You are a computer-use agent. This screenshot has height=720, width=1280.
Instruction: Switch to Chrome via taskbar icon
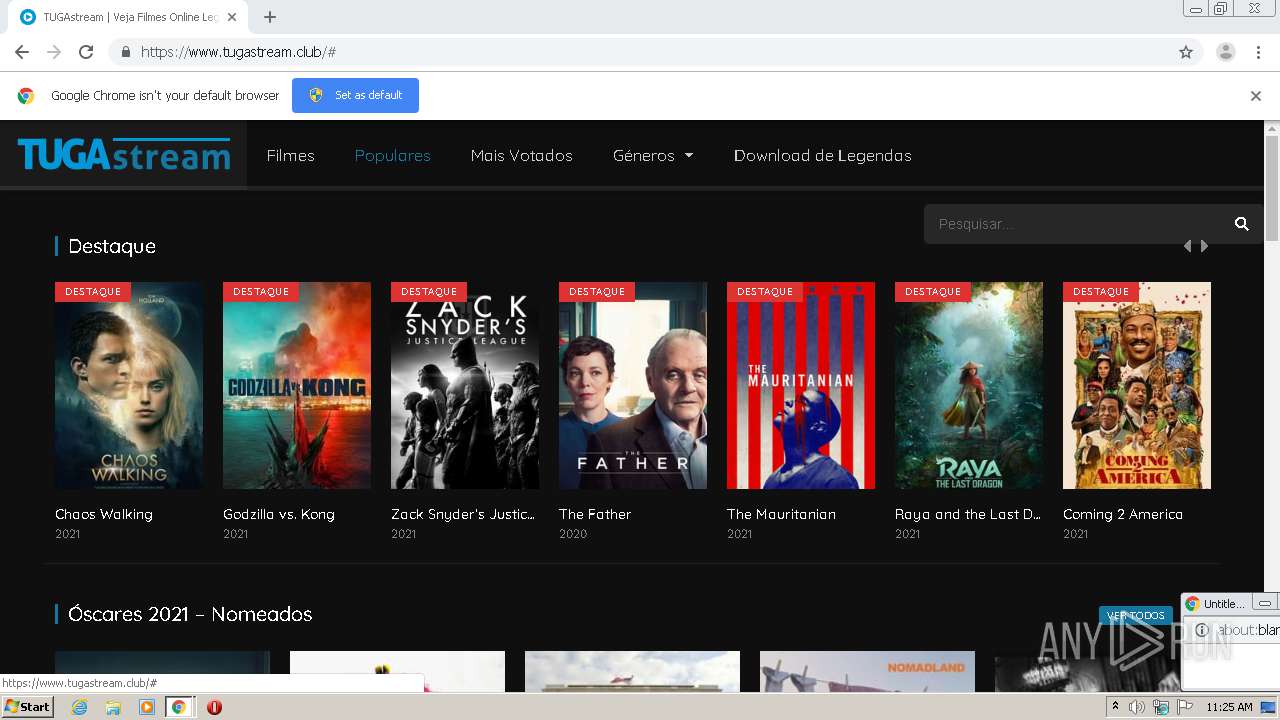click(x=178, y=707)
